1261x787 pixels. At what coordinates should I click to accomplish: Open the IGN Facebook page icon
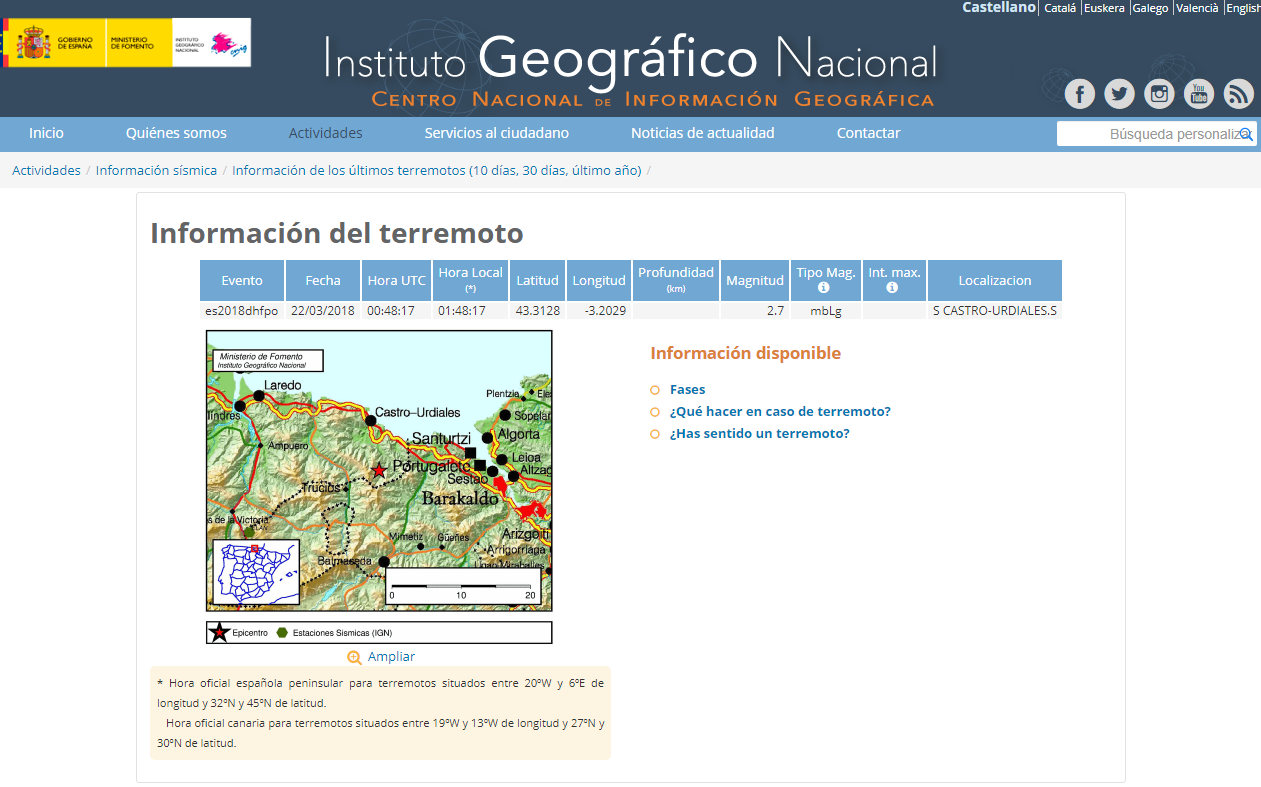tap(1080, 94)
